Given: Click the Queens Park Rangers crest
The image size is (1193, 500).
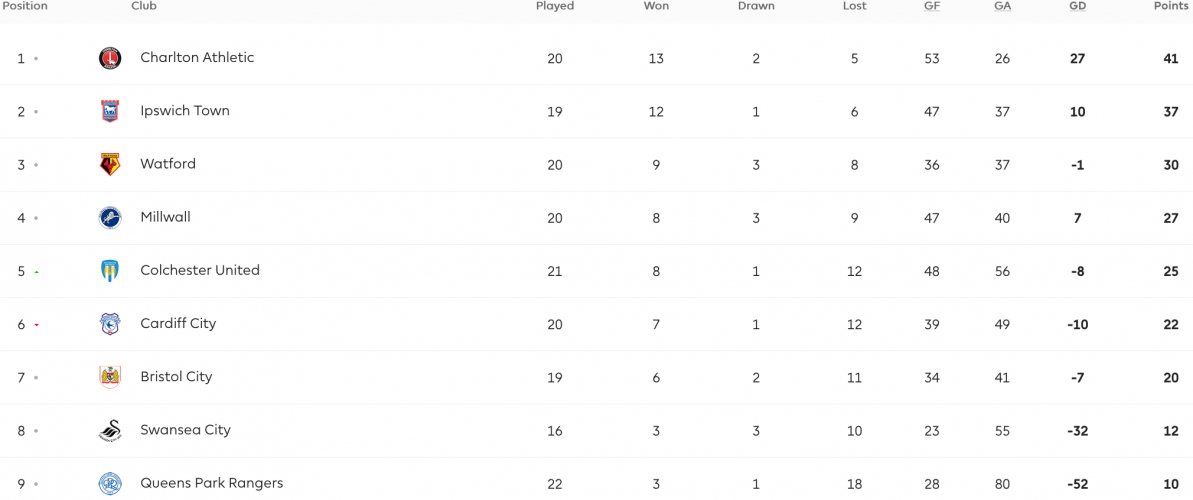Looking at the screenshot, I should pyautogui.click(x=110, y=483).
